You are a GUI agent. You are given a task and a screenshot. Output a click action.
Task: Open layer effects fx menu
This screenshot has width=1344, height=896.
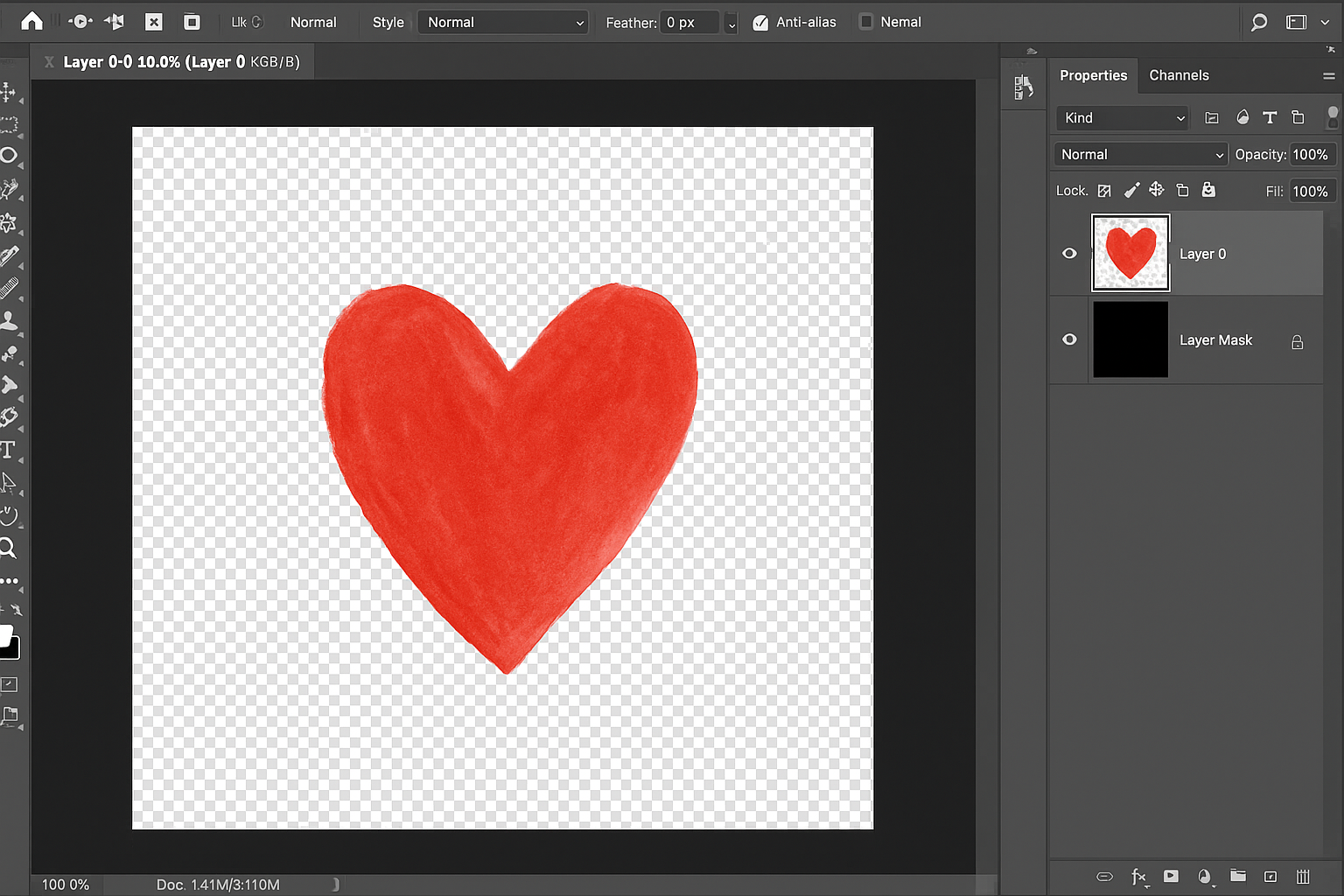(x=1138, y=876)
